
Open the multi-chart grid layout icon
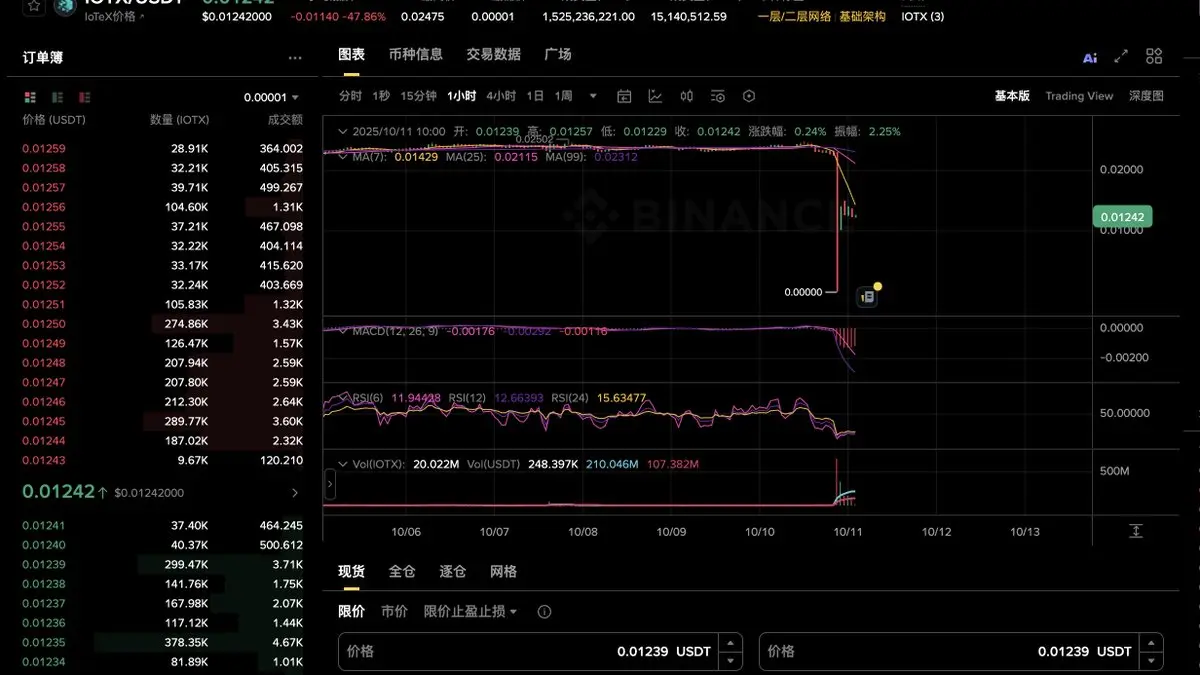pos(1154,56)
